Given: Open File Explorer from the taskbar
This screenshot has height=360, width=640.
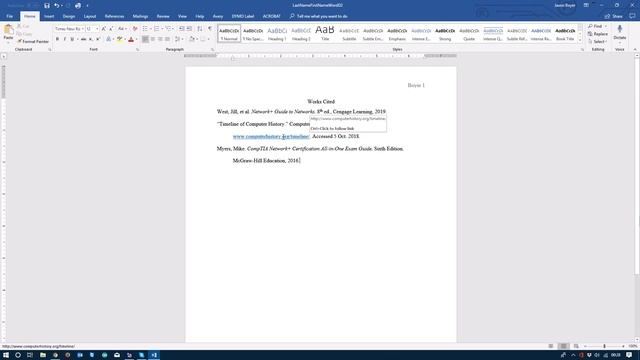Looking at the screenshot, I should (43, 355).
